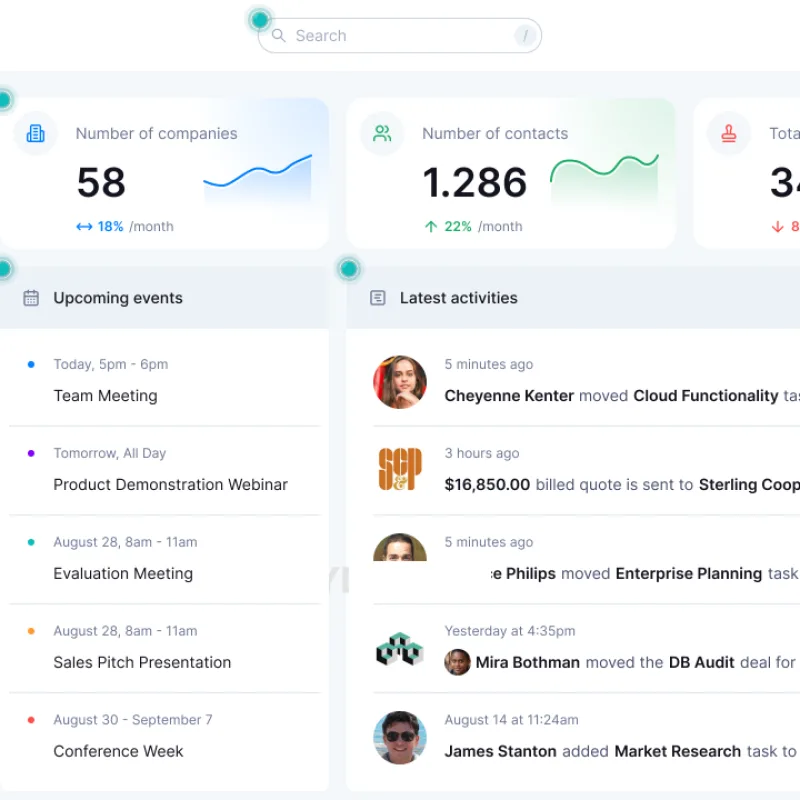
Task: Click Cheyenne Kenter's avatar photo
Action: (400, 382)
